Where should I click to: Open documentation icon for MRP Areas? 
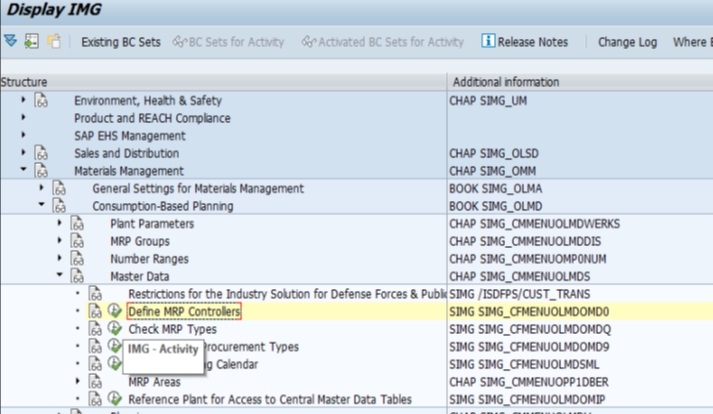pyautogui.click(x=95, y=381)
